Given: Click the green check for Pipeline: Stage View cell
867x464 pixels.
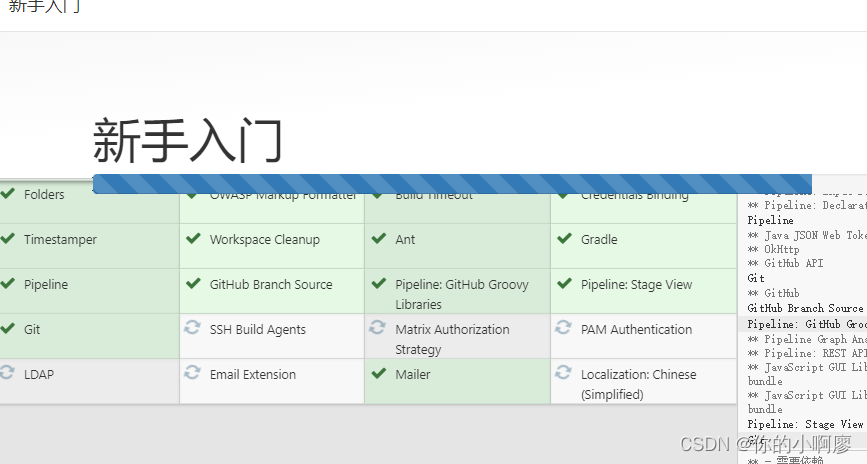Looking at the screenshot, I should pos(565,284).
